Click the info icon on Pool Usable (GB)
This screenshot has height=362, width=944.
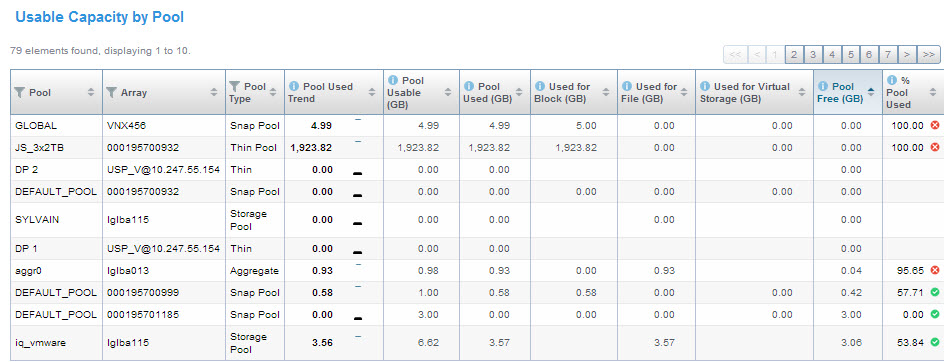coord(393,80)
